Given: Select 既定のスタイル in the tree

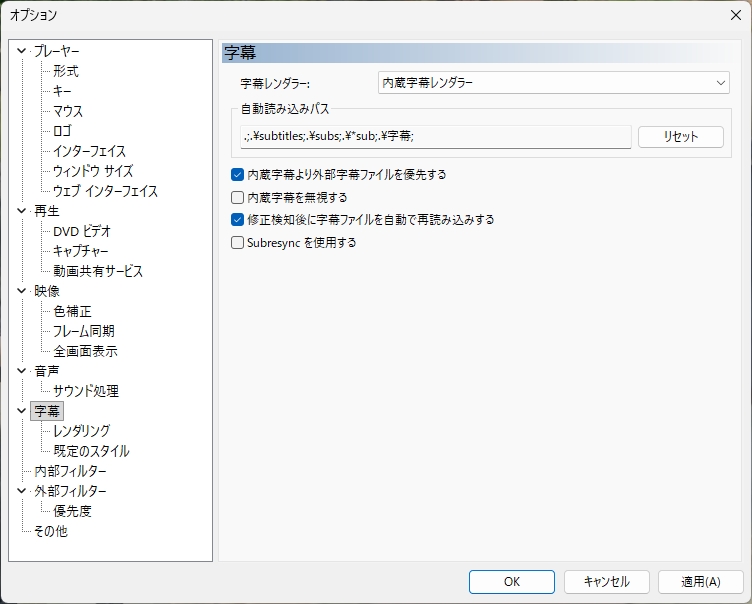Looking at the screenshot, I should click(91, 451).
